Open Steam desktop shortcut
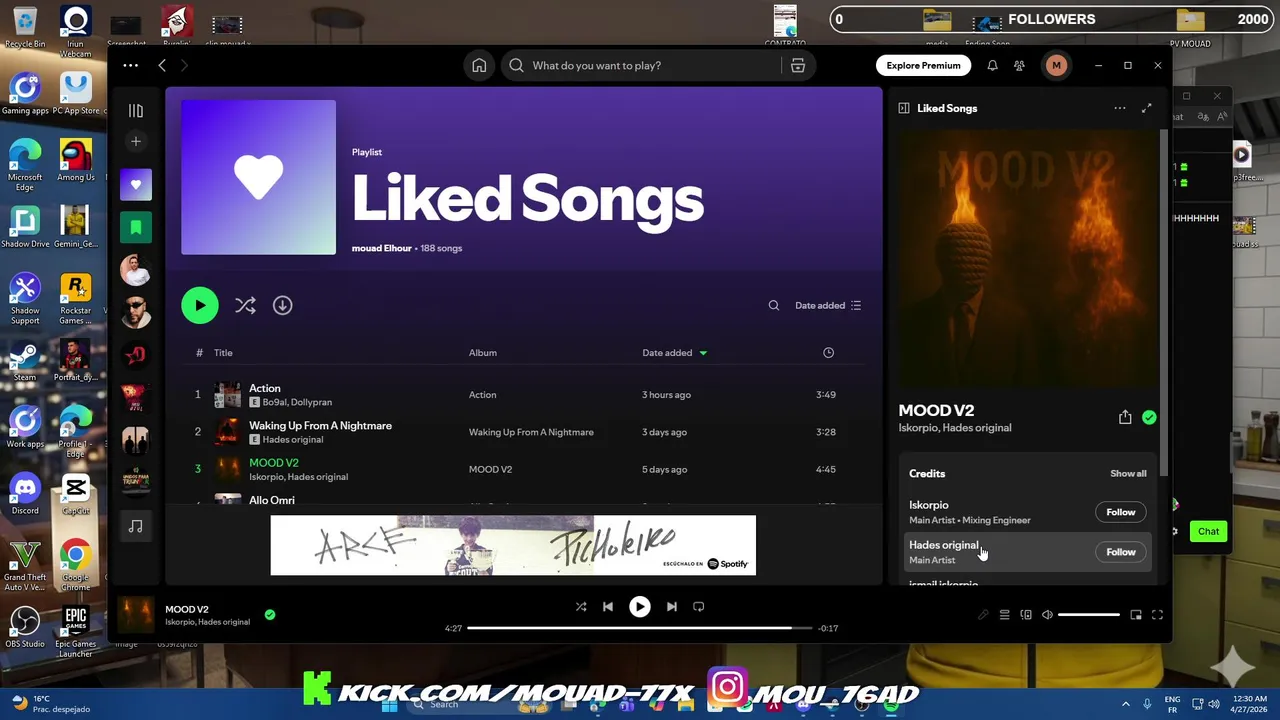 coord(25,362)
